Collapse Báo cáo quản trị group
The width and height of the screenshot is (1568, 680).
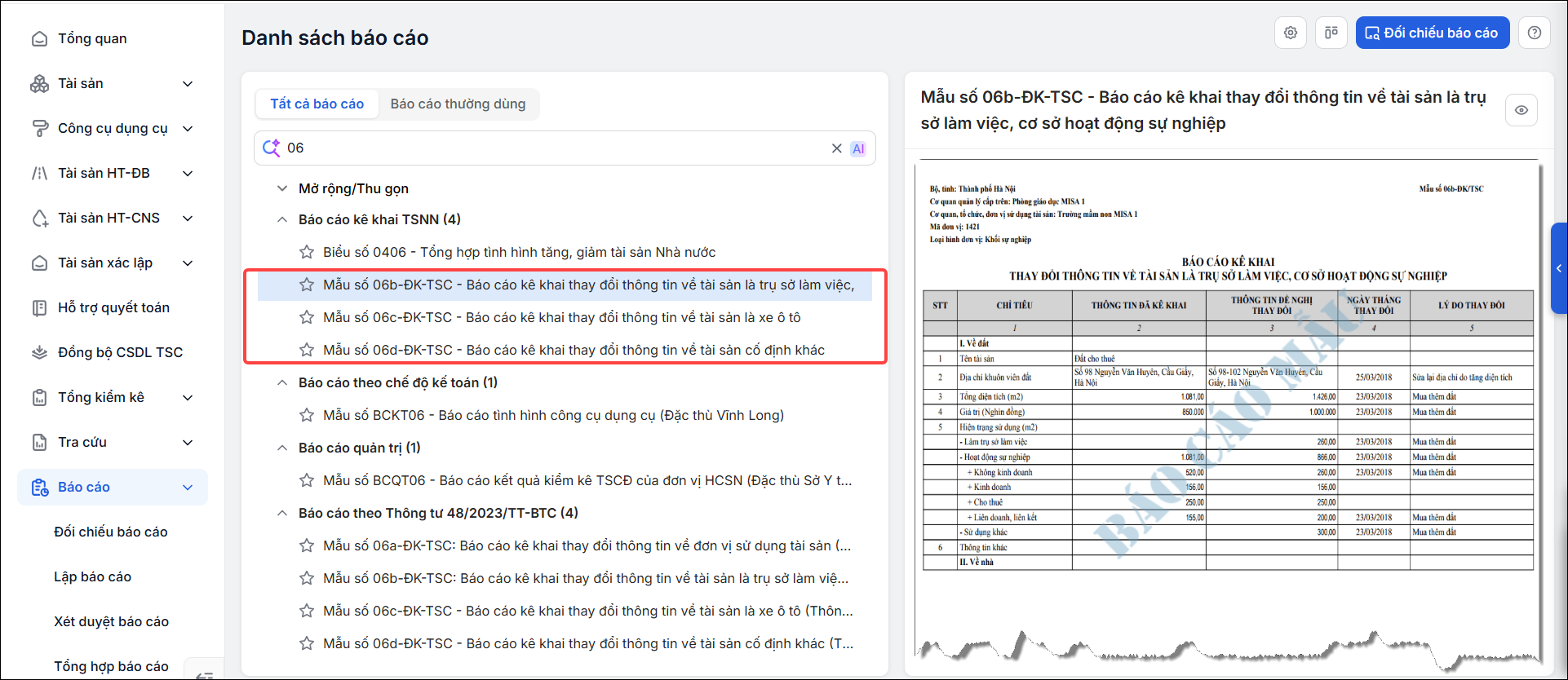(x=282, y=448)
